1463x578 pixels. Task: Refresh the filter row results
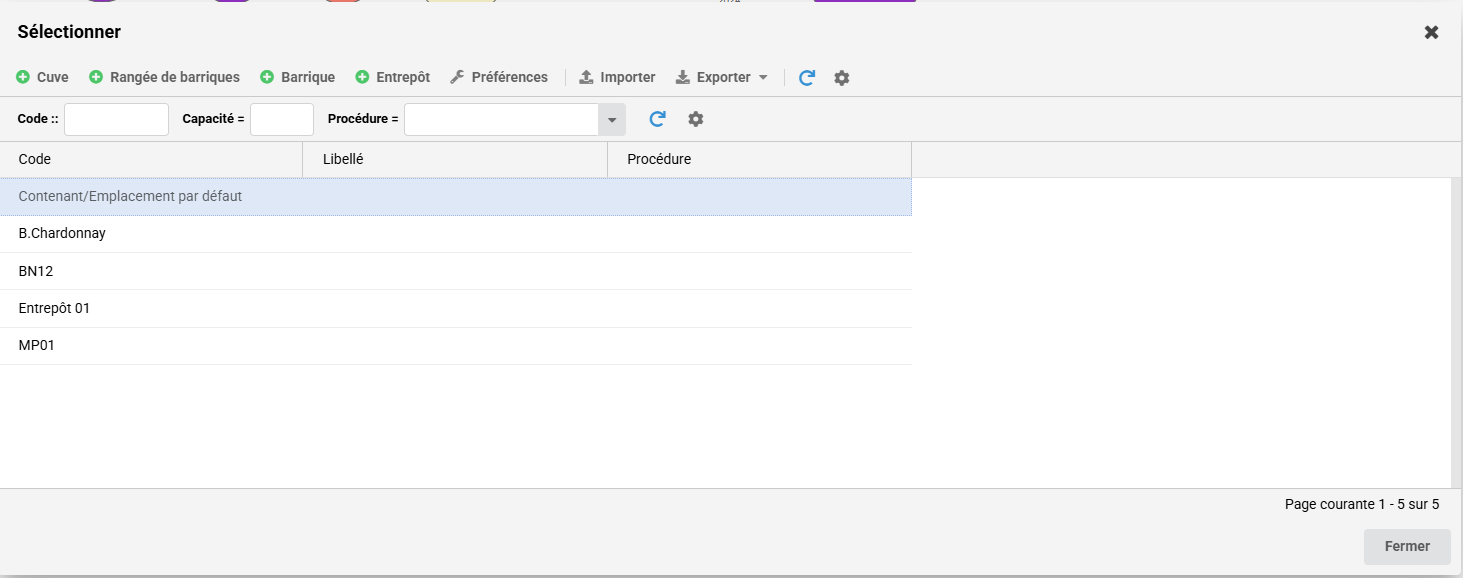657,119
